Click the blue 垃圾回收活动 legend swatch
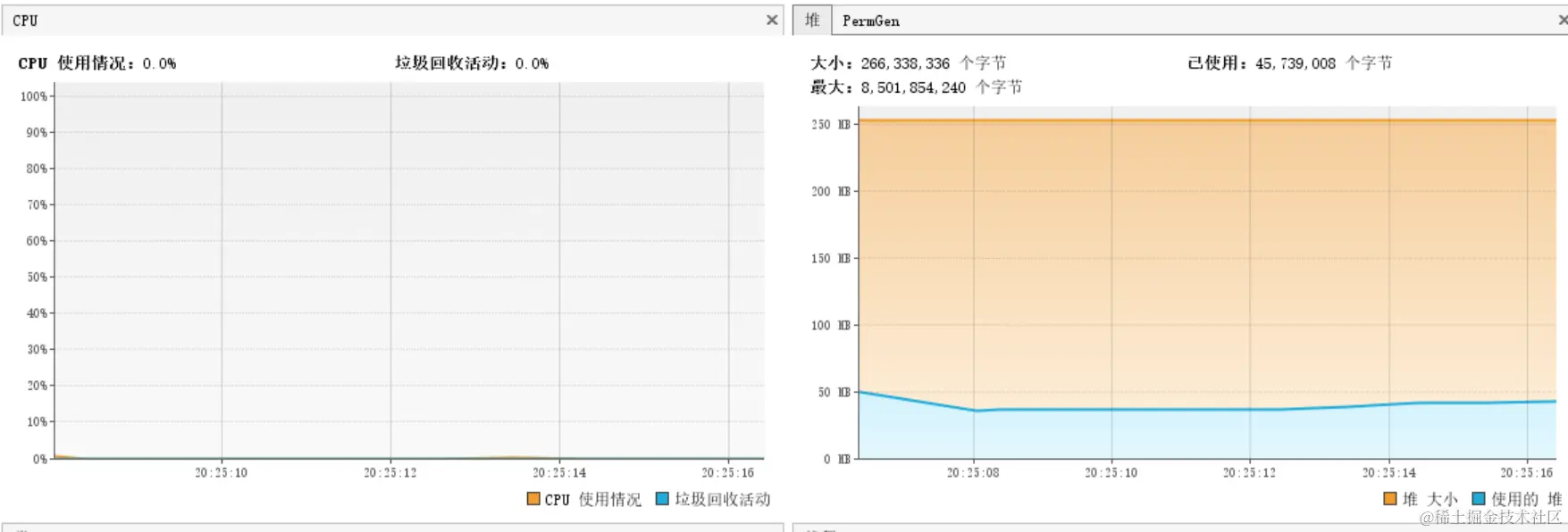The height and width of the screenshot is (532, 1568). click(x=662, y=499)
